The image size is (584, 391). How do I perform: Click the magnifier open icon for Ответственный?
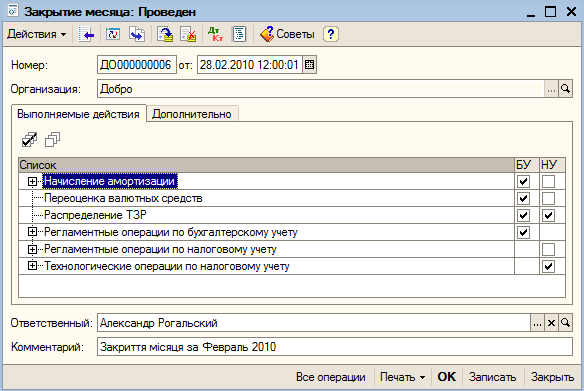coord(565,323)
